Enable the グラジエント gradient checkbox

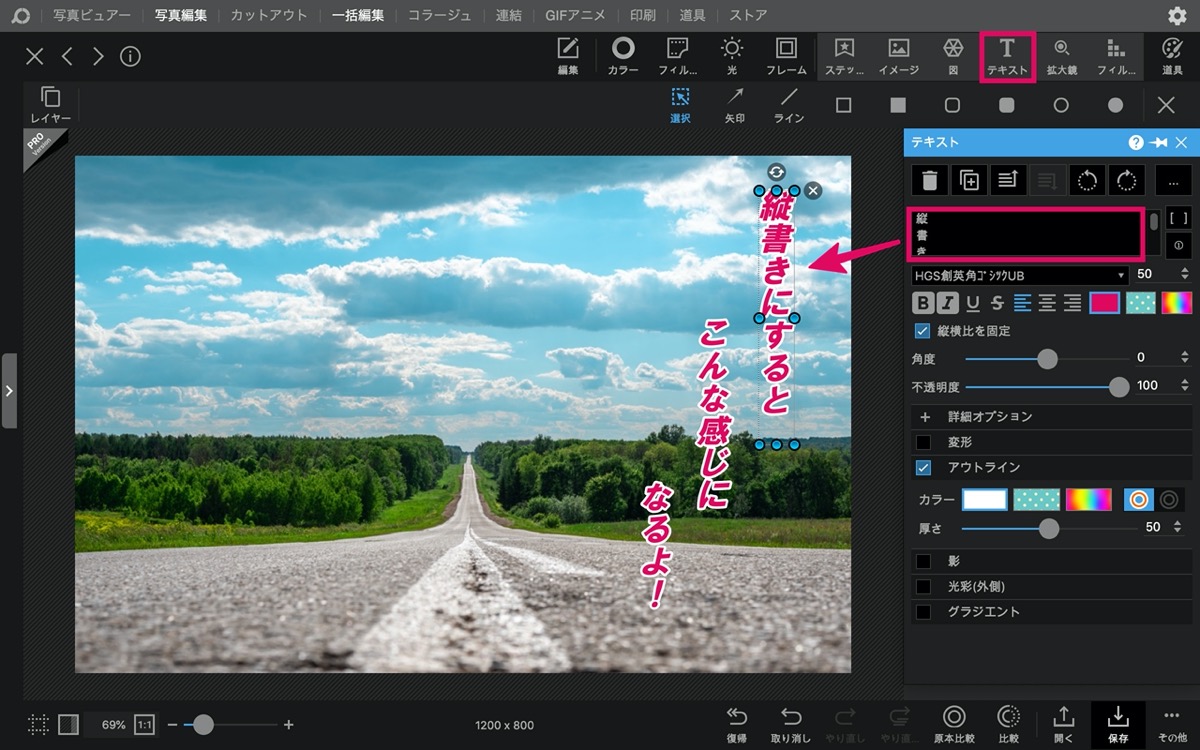[x=923, y=611]
